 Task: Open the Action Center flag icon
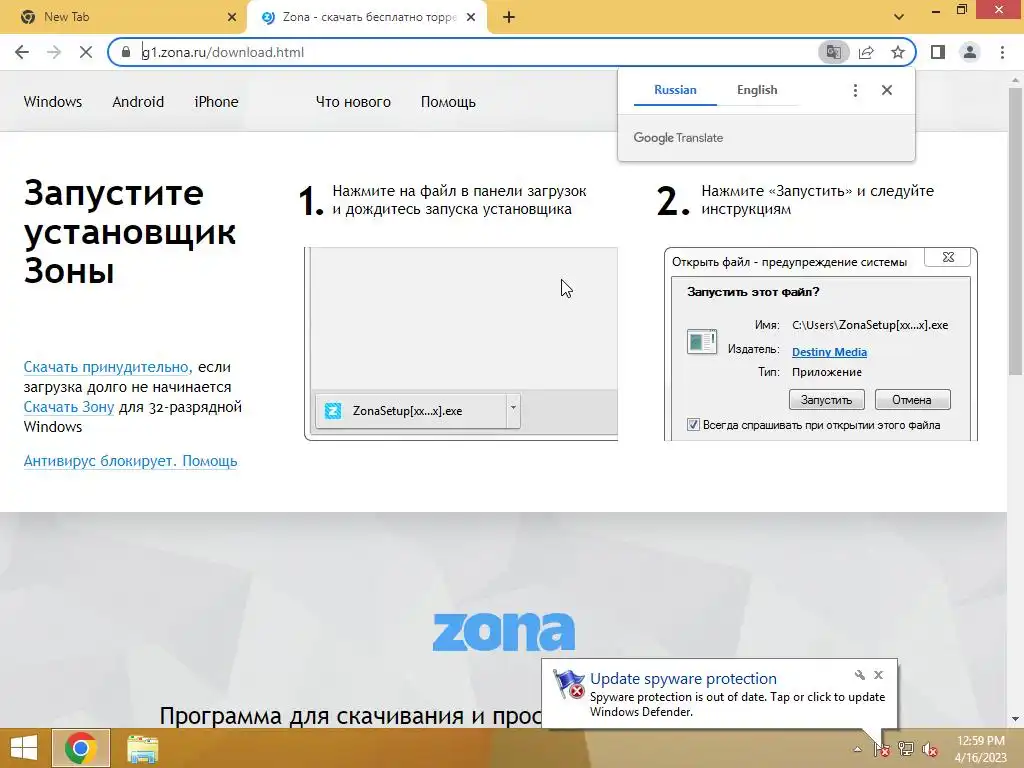(x=882, y=749)
